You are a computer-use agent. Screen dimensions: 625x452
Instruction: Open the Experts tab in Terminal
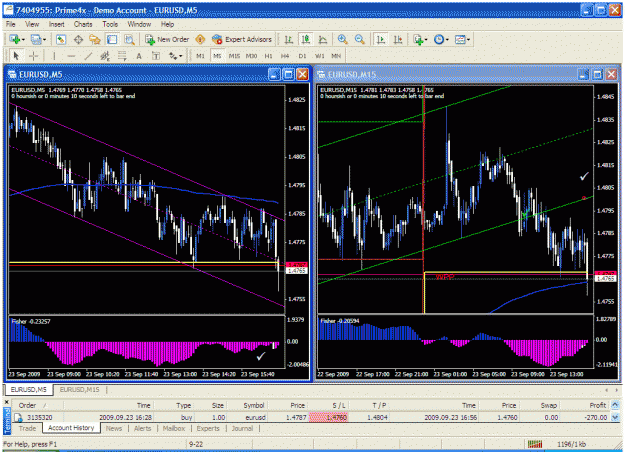tap(208, 428)
